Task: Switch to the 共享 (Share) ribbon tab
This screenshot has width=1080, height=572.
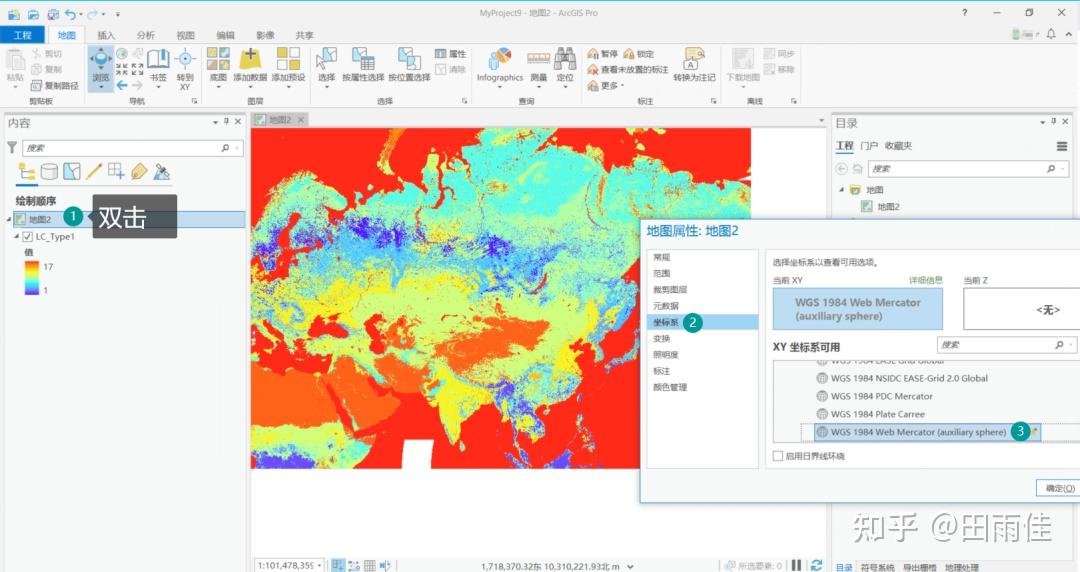Action: pyautogui.click(x=304, y=35)
